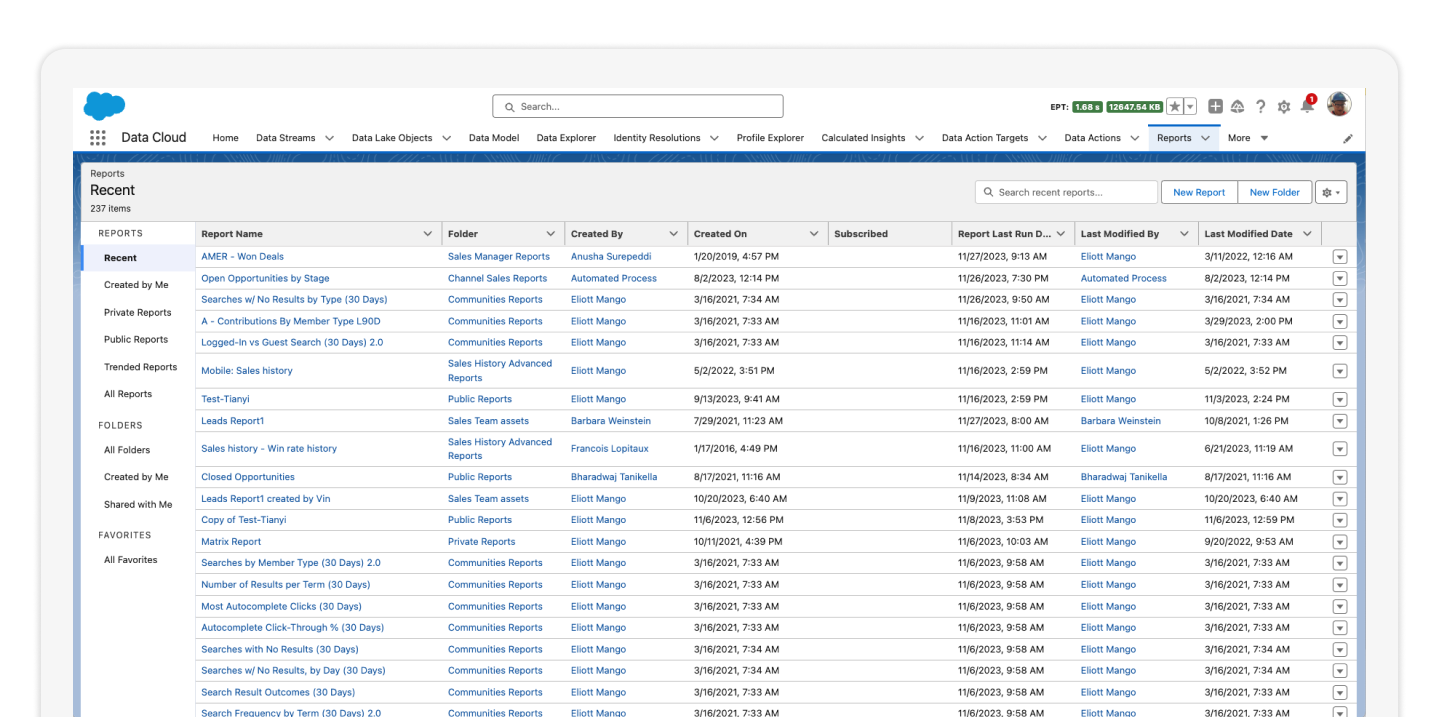Click the global Search field
The height and width of the screenshot is (717, 1440).
tap(638, 106)
